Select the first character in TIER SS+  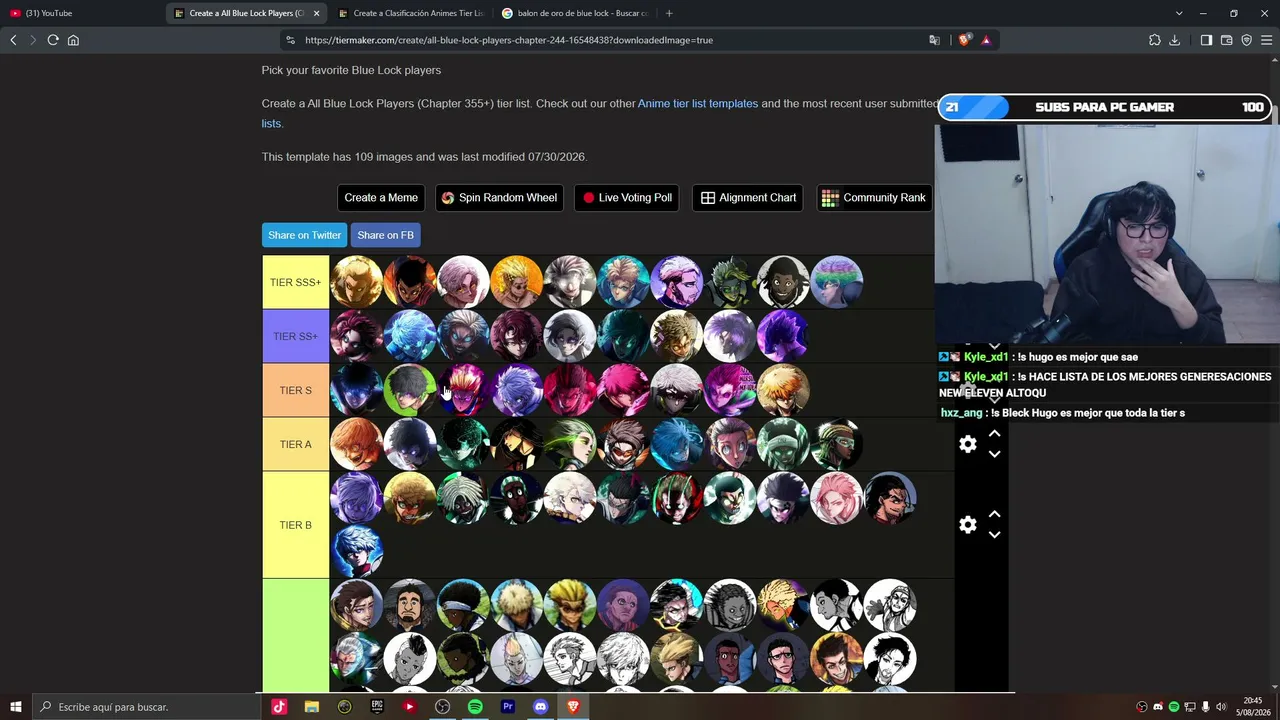[x=357, y=336]
